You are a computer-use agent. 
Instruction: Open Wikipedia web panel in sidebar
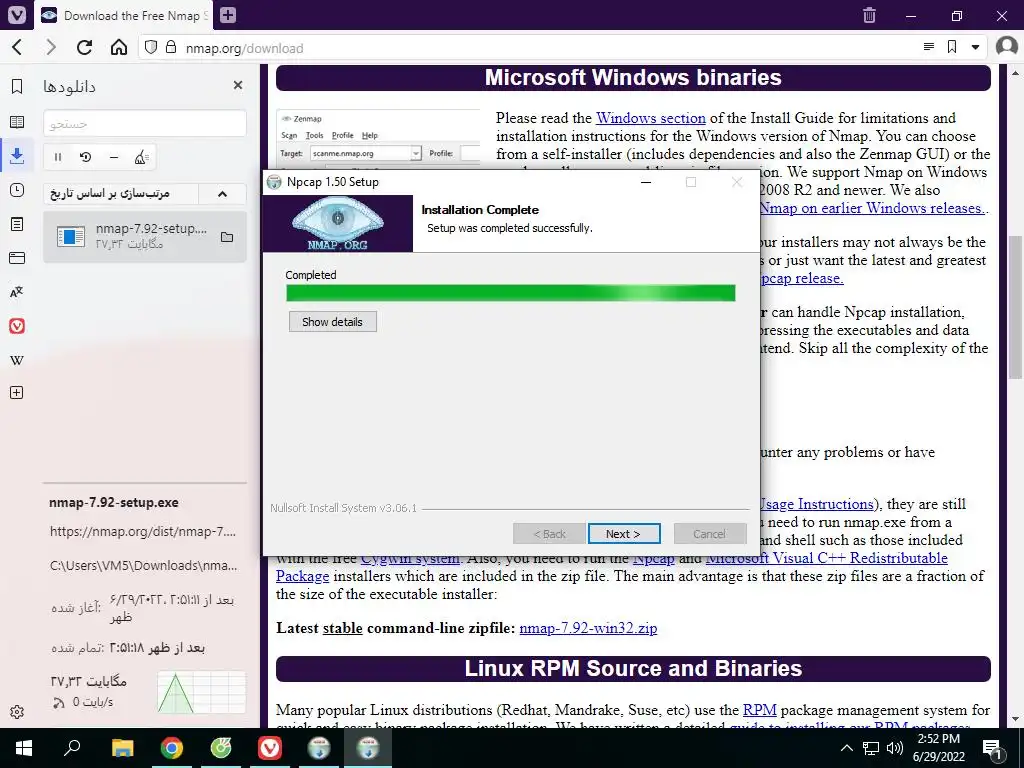click(x=17, y=360)
